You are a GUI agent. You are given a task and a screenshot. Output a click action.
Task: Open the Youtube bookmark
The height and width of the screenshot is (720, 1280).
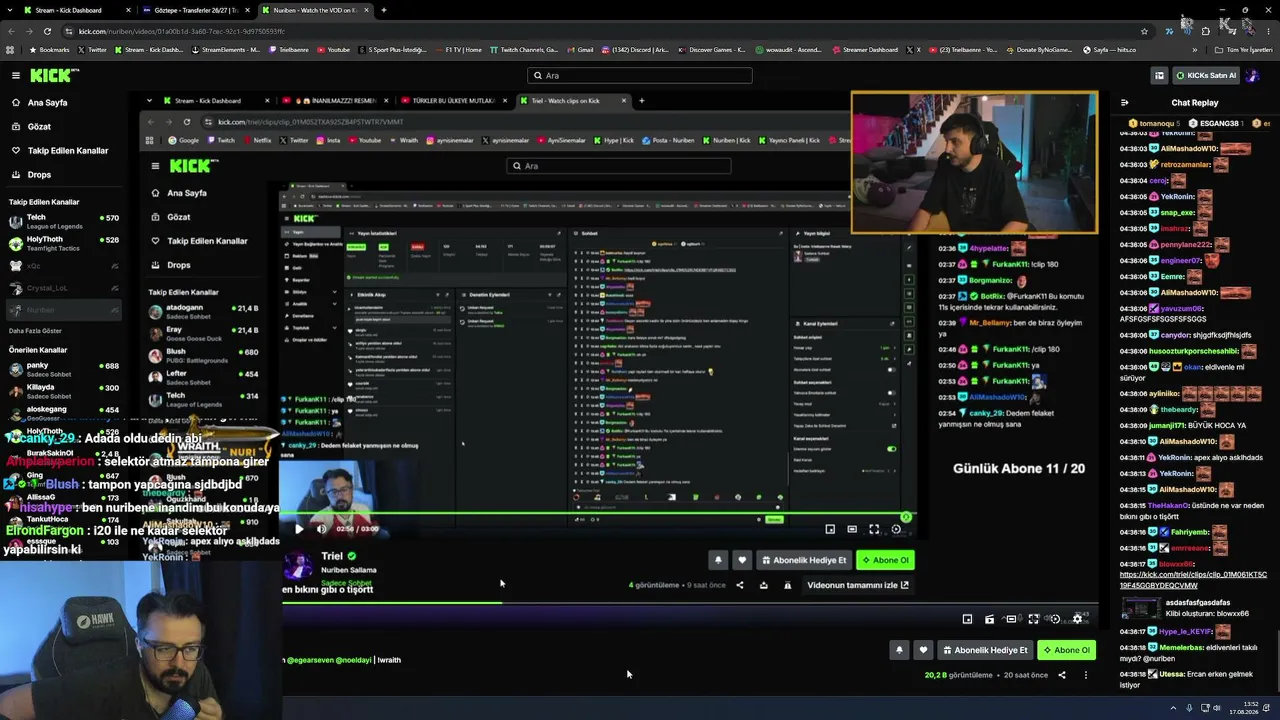click(334, 49)
